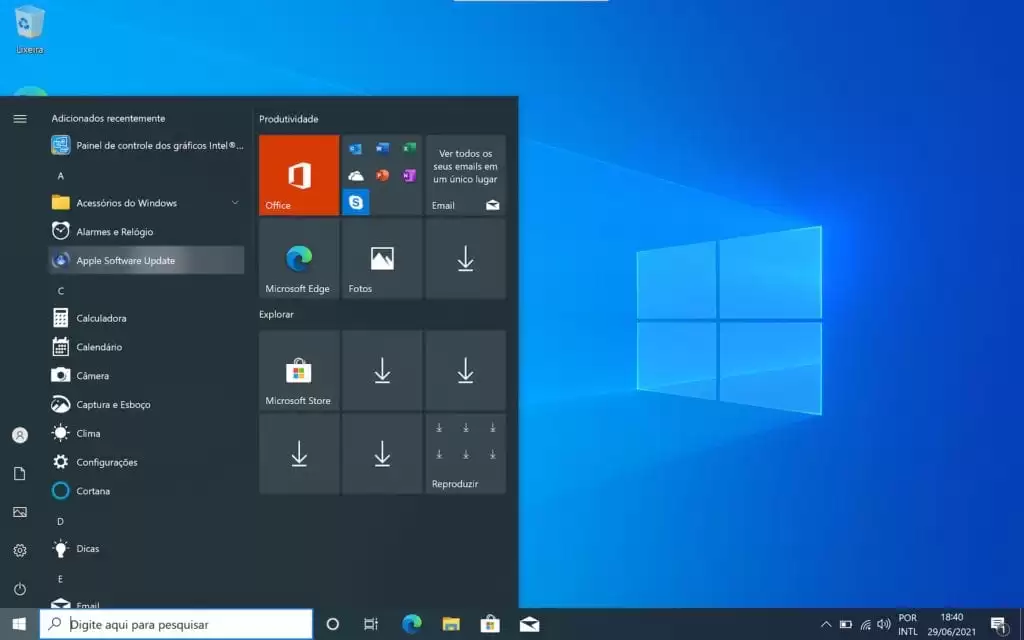
Task: Open the Clima weather app
Action: [147, 433]
